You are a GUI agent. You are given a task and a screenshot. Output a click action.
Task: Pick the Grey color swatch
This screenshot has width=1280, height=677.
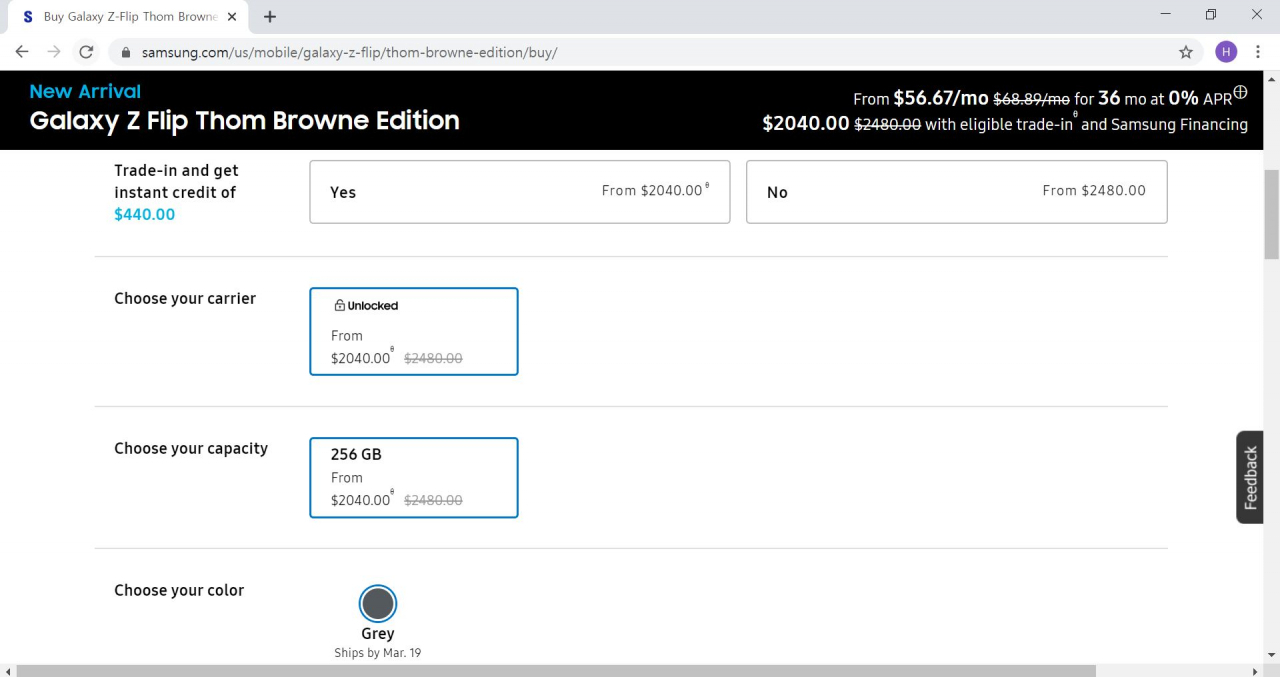pyautogui.click(x=378, y=604)
